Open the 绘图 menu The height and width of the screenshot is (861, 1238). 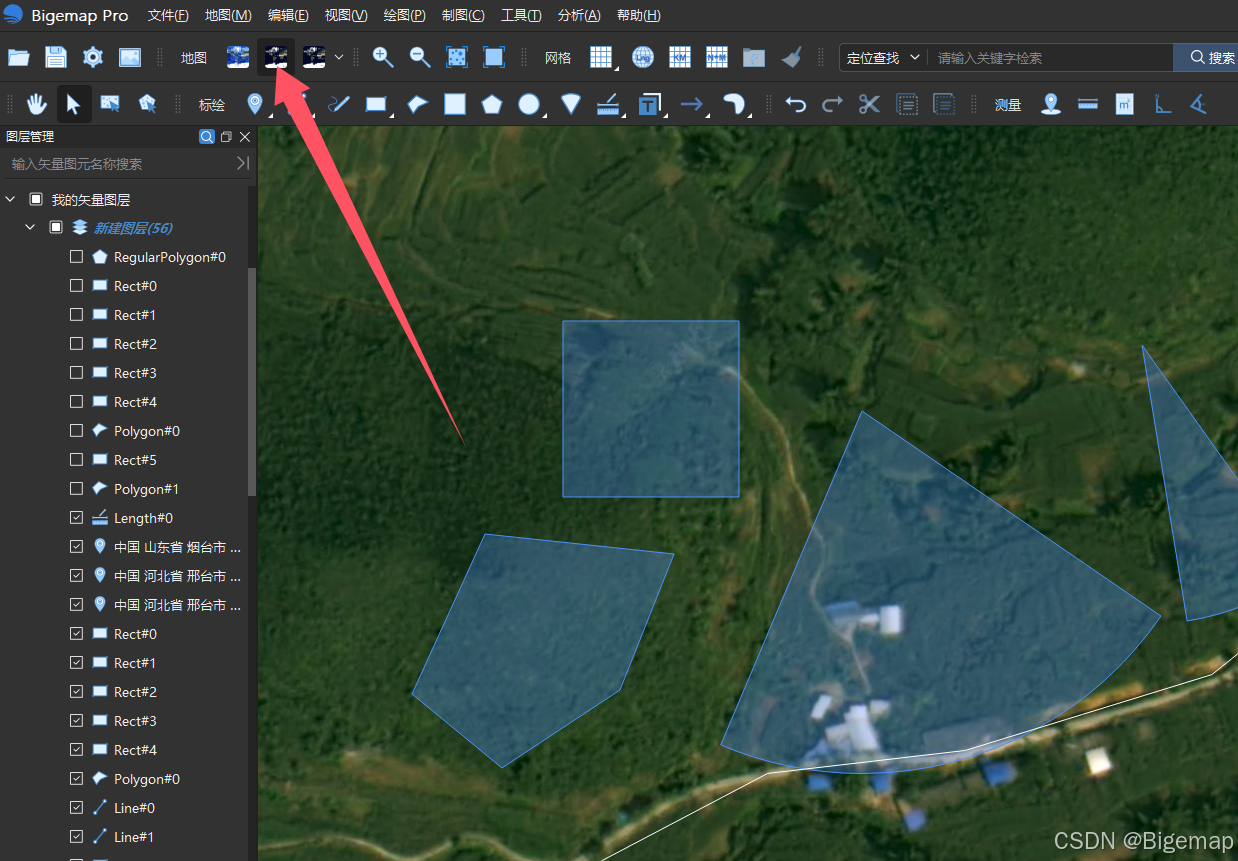[403, 15]
